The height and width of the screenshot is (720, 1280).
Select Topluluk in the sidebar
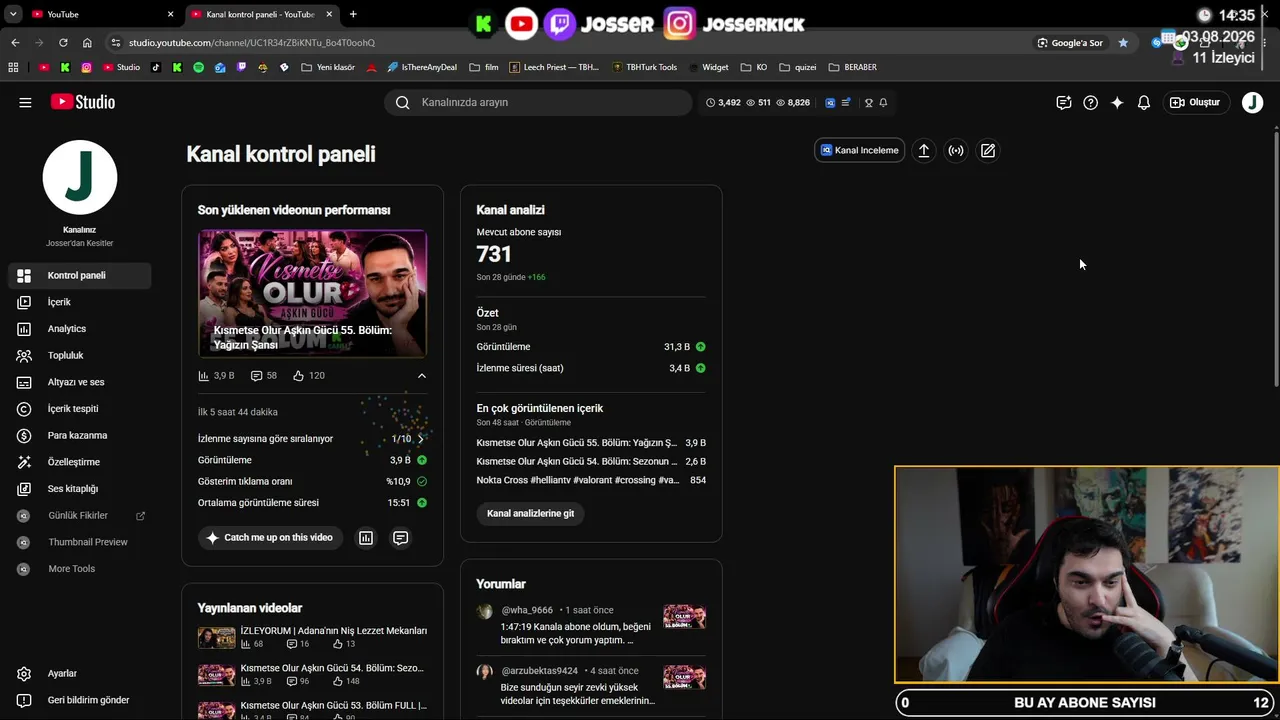(x=80, y=355)
